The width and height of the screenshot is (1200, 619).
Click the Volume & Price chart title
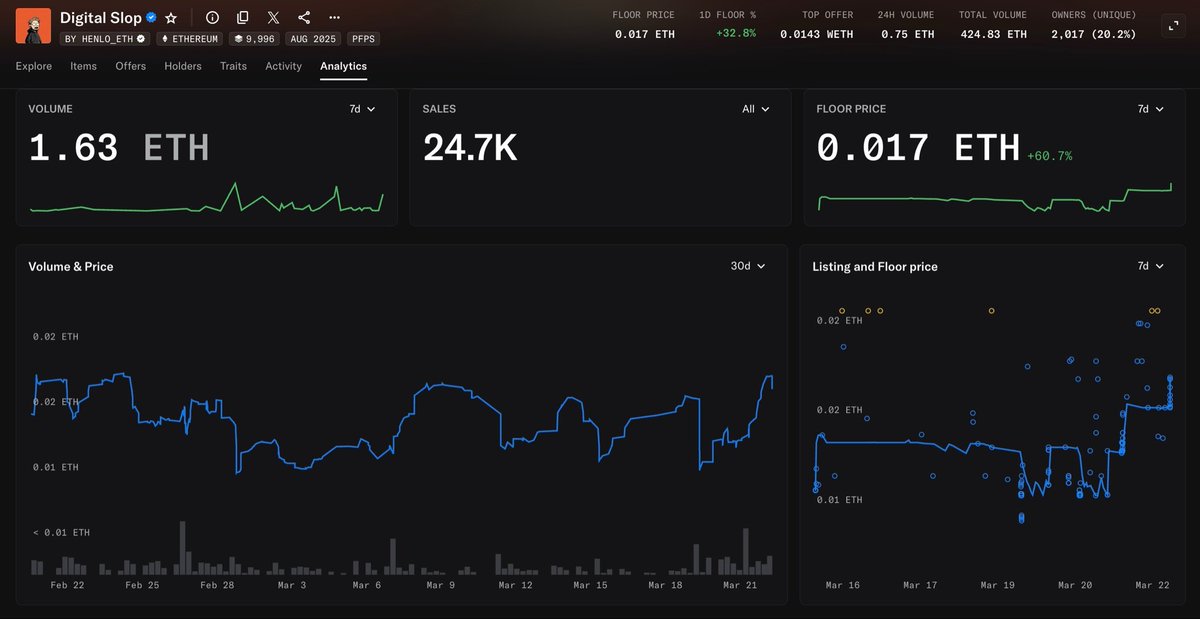pos(71,267)
